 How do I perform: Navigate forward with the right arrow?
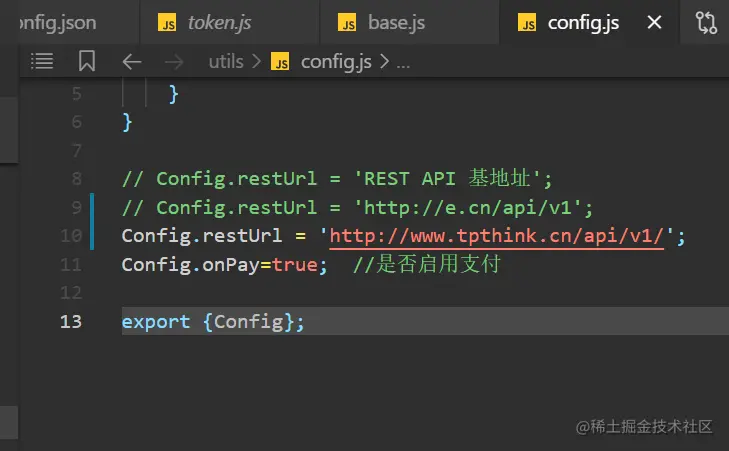click(174, 61)
